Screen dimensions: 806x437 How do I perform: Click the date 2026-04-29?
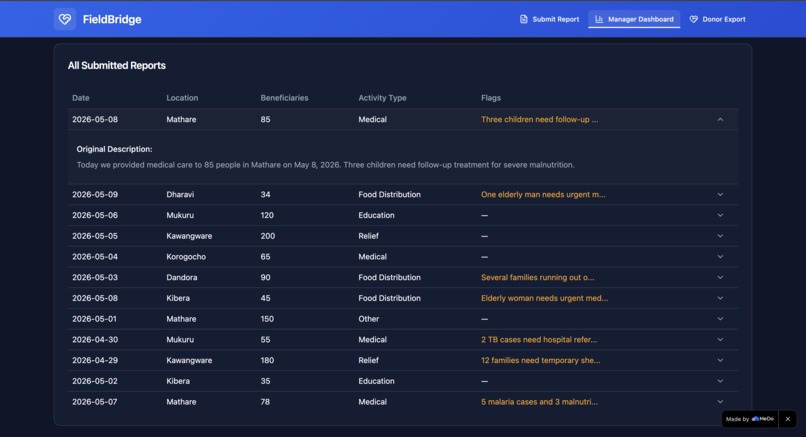tap(95, 360)
